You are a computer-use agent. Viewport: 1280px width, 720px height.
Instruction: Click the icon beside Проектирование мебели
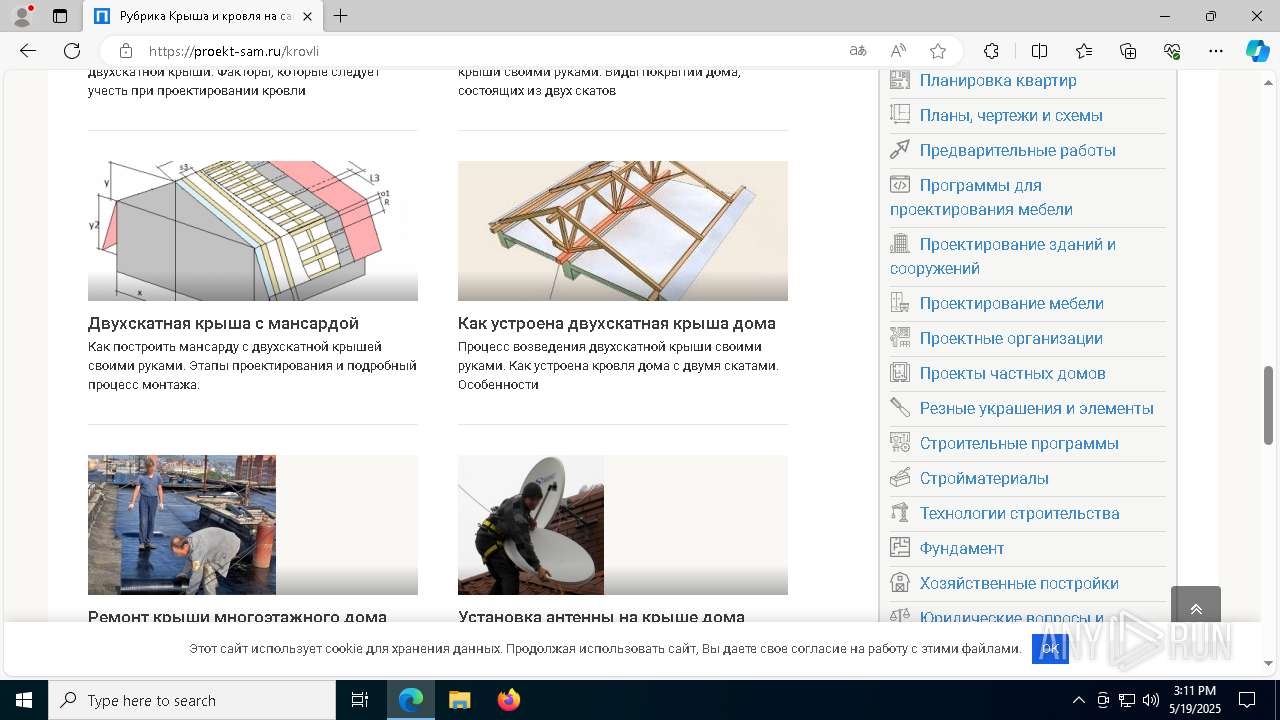[x=900, y=303]
